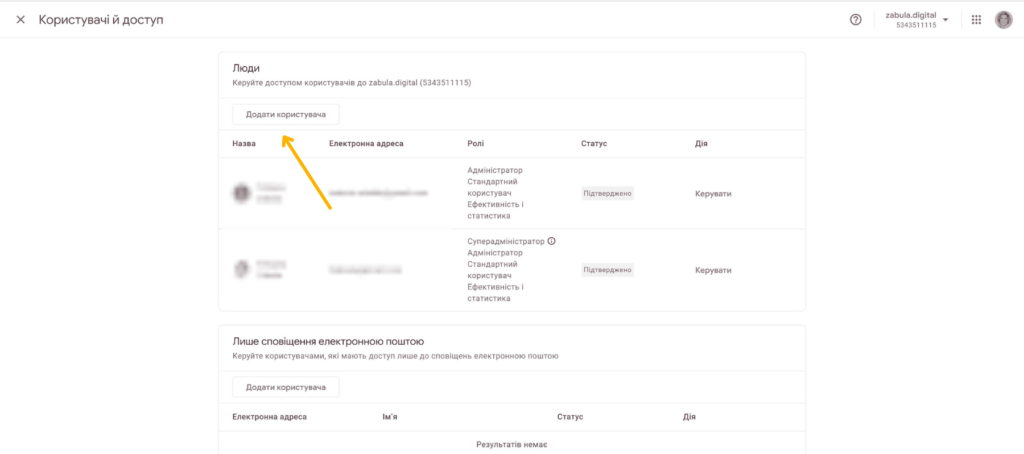
Task: Expand the zabula.digital account dropdown arrow
Action: 946,20
